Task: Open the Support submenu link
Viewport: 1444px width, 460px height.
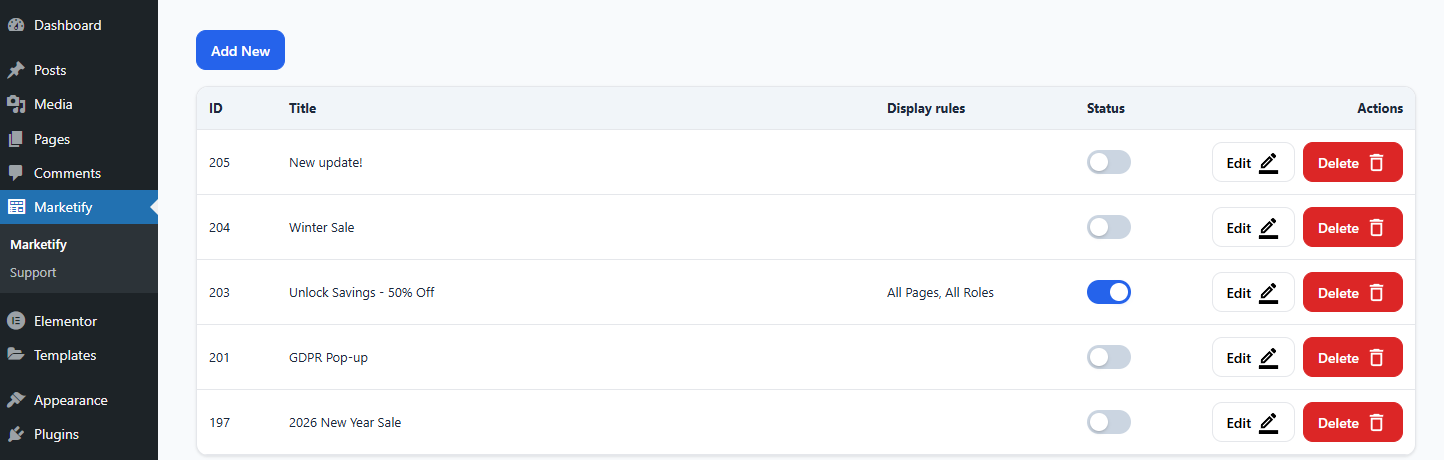Action: pos(33,272)
